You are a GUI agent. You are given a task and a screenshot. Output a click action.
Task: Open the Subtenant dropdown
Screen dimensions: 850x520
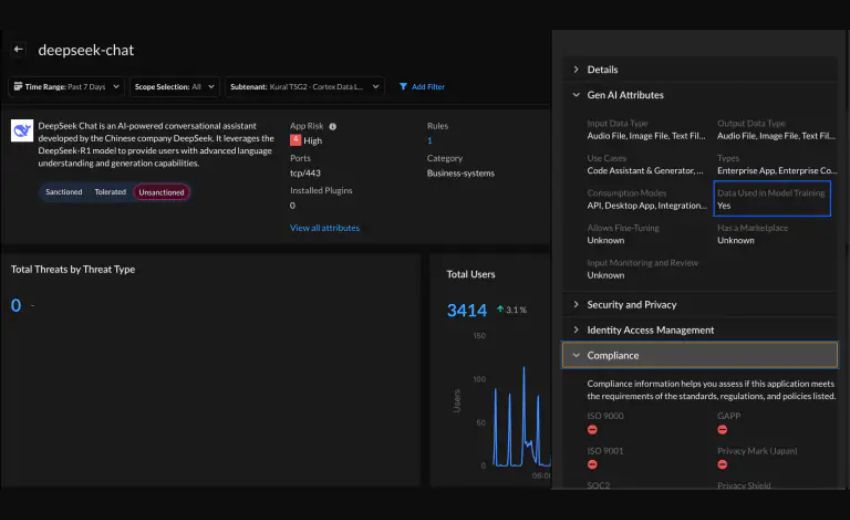tap(304, 87)
